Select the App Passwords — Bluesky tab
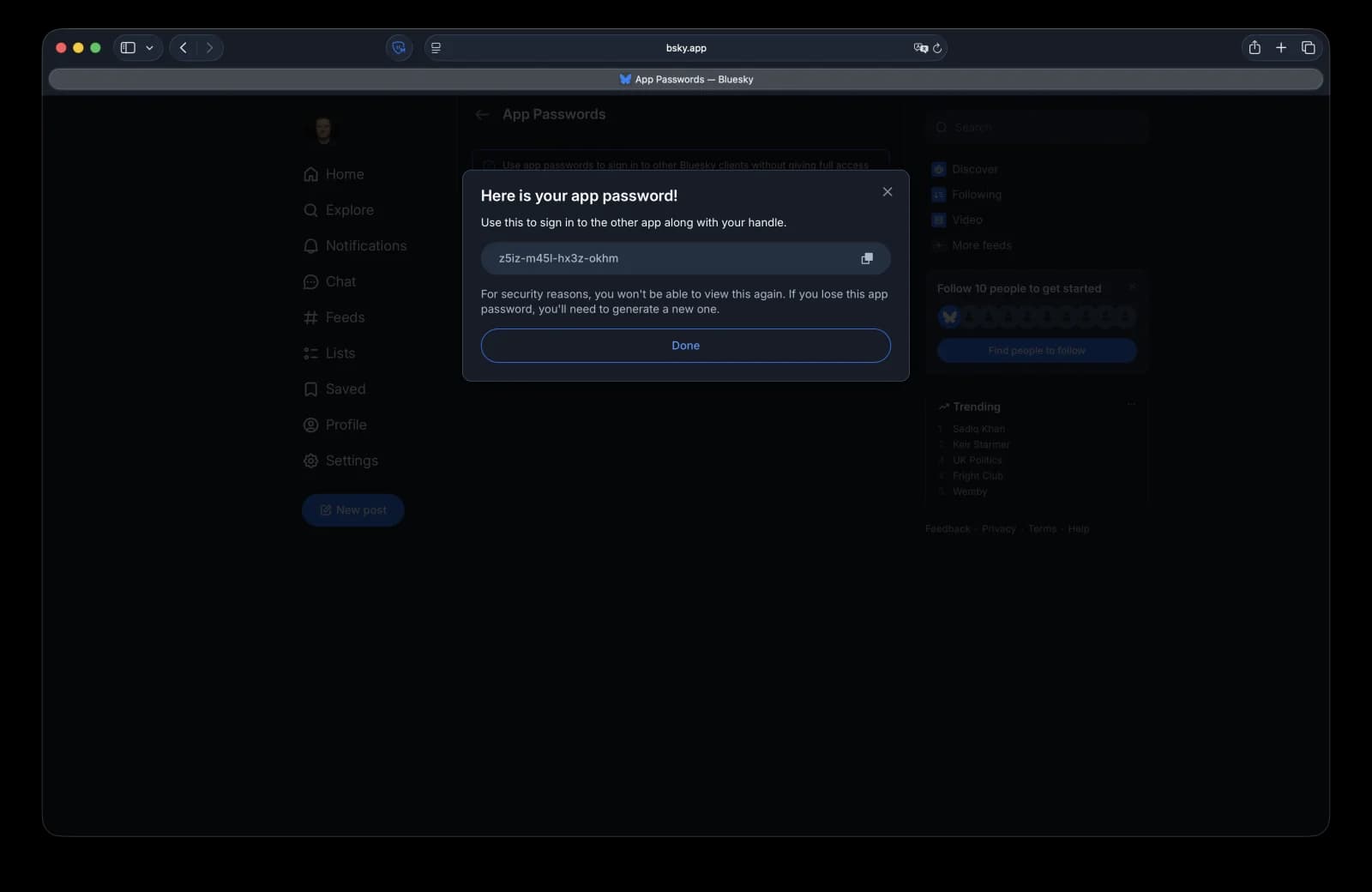This screenshot has height=892, width=1372. (686, 79)
